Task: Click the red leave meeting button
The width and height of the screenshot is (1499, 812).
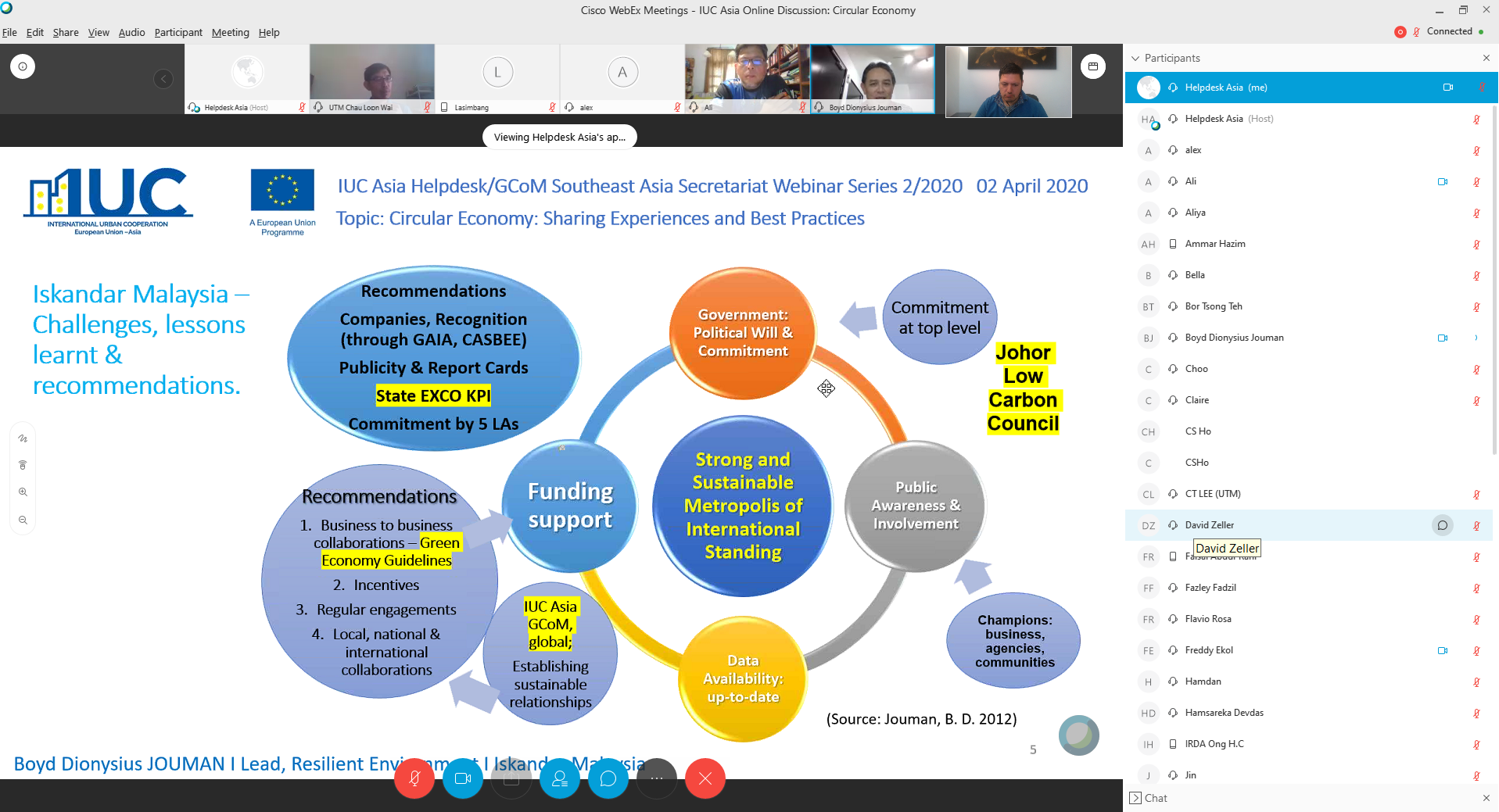Action: (x=705, y=778)
